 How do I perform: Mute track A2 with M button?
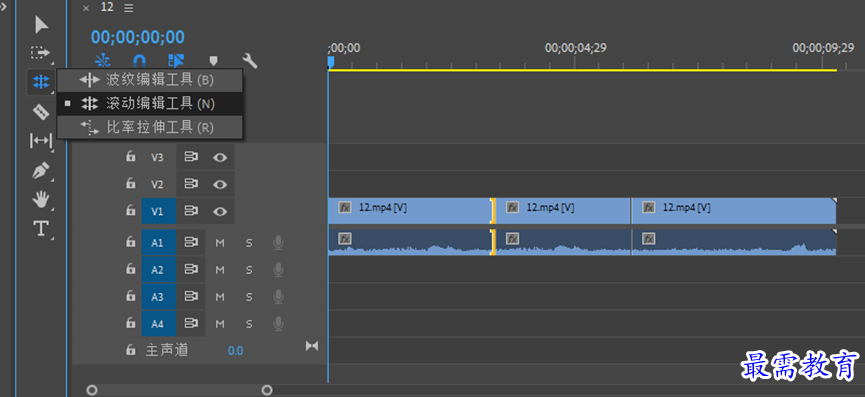(x=220, y=270)
